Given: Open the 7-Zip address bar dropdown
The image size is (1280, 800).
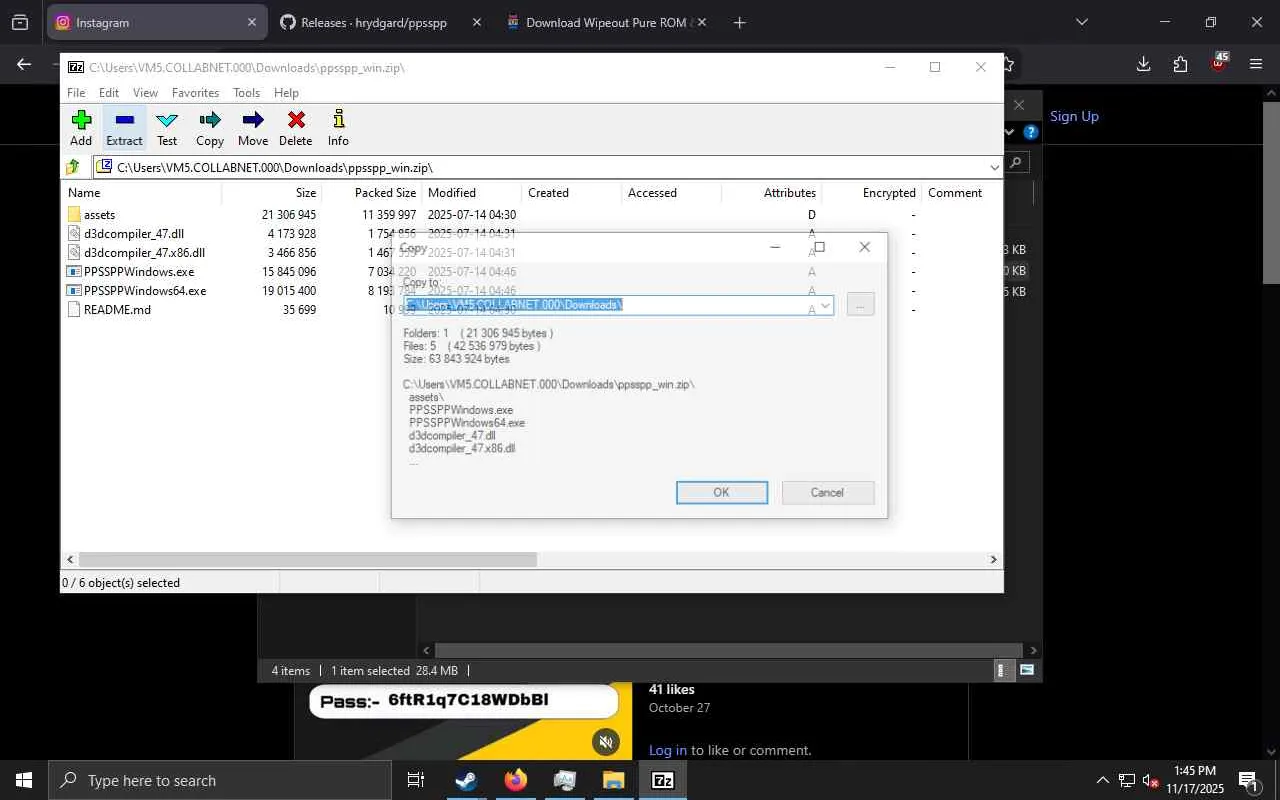Looking at the screenshot, I should 994,167.
